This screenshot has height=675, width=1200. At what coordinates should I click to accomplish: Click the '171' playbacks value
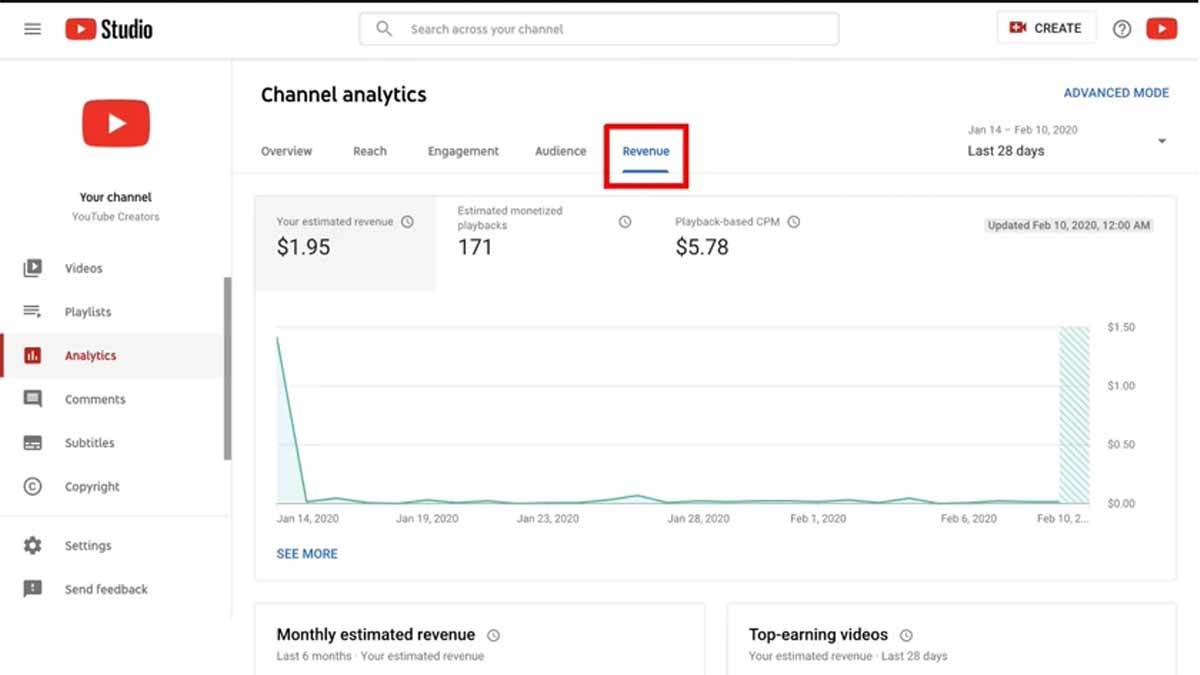tap(475, 247)
